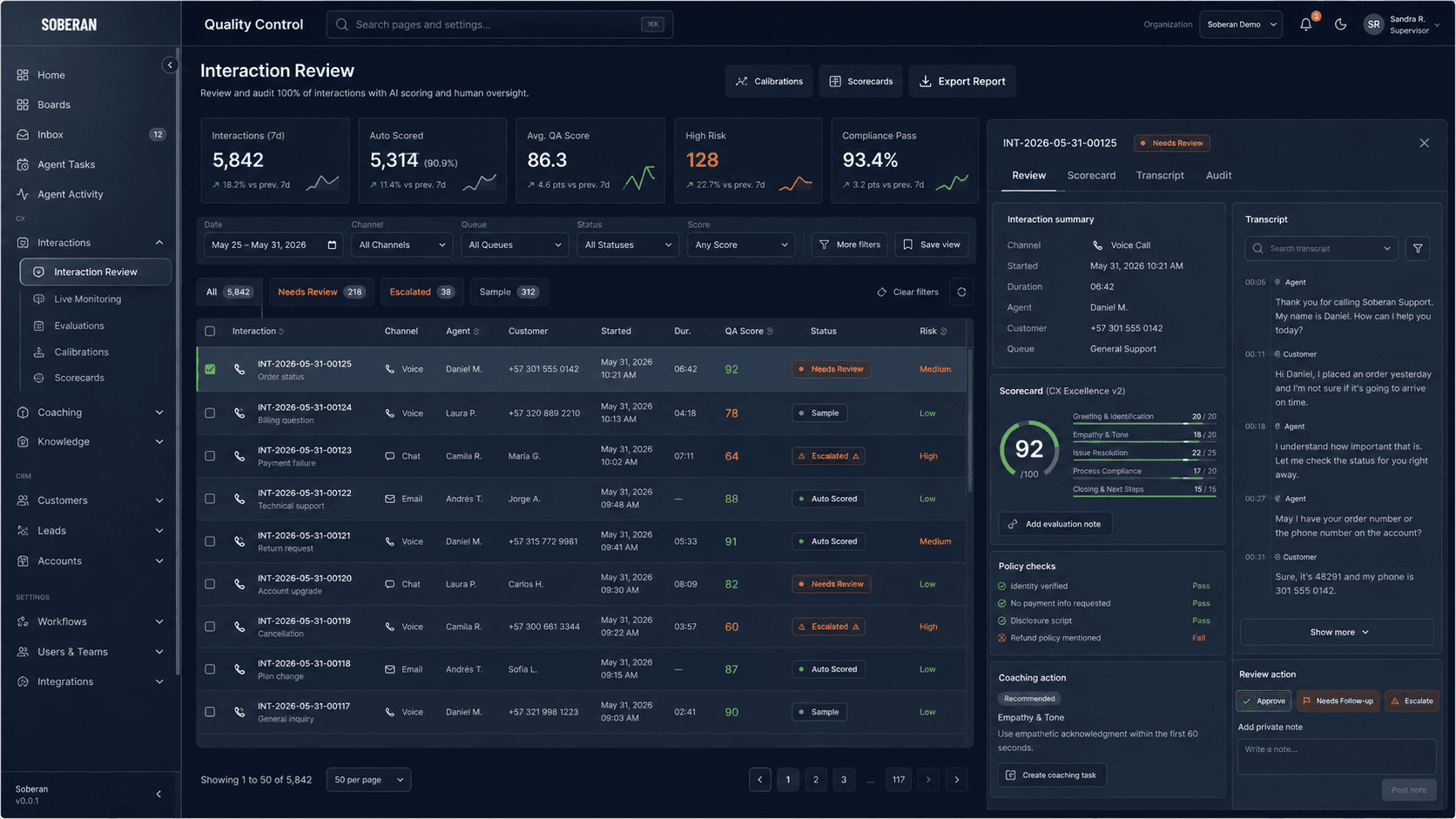Click the Sandra R. avatar SR
The image size is (1456, 819).
tap(1373, 24)
